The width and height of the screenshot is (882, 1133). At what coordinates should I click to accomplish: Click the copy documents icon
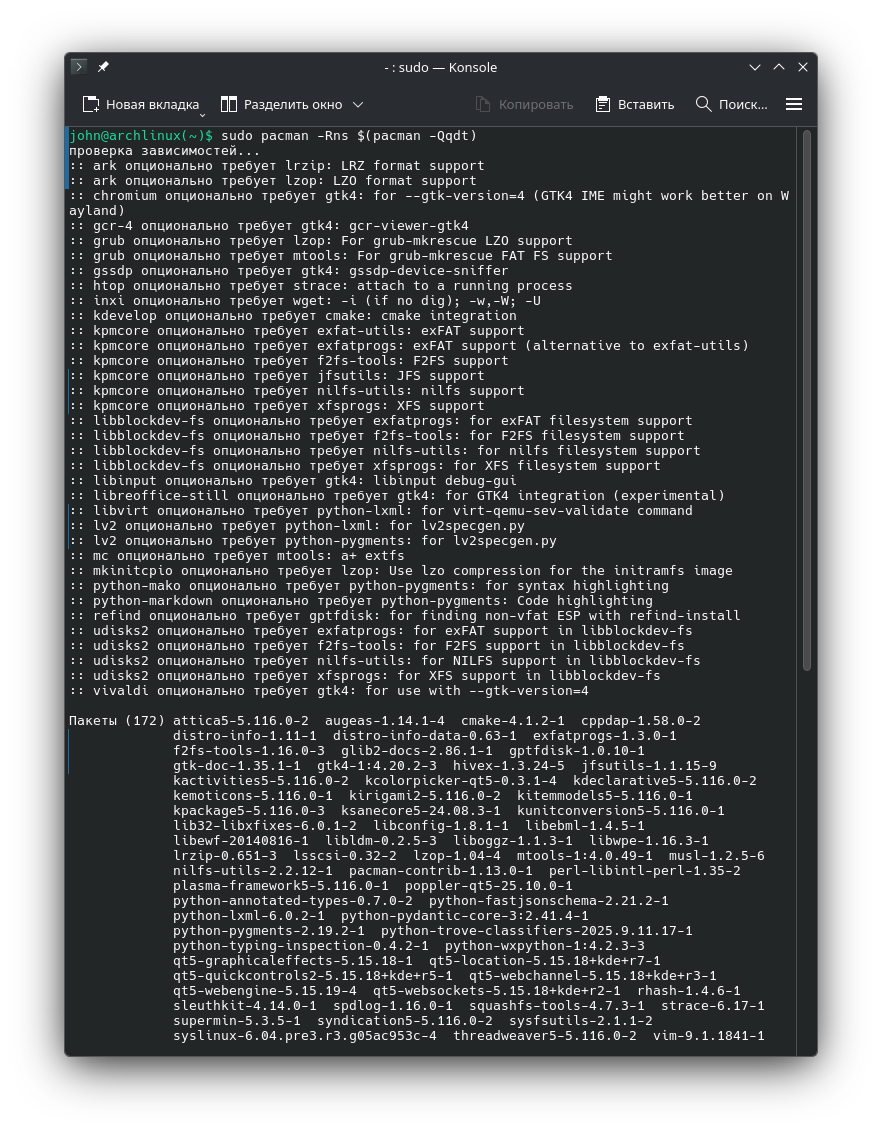483,105
